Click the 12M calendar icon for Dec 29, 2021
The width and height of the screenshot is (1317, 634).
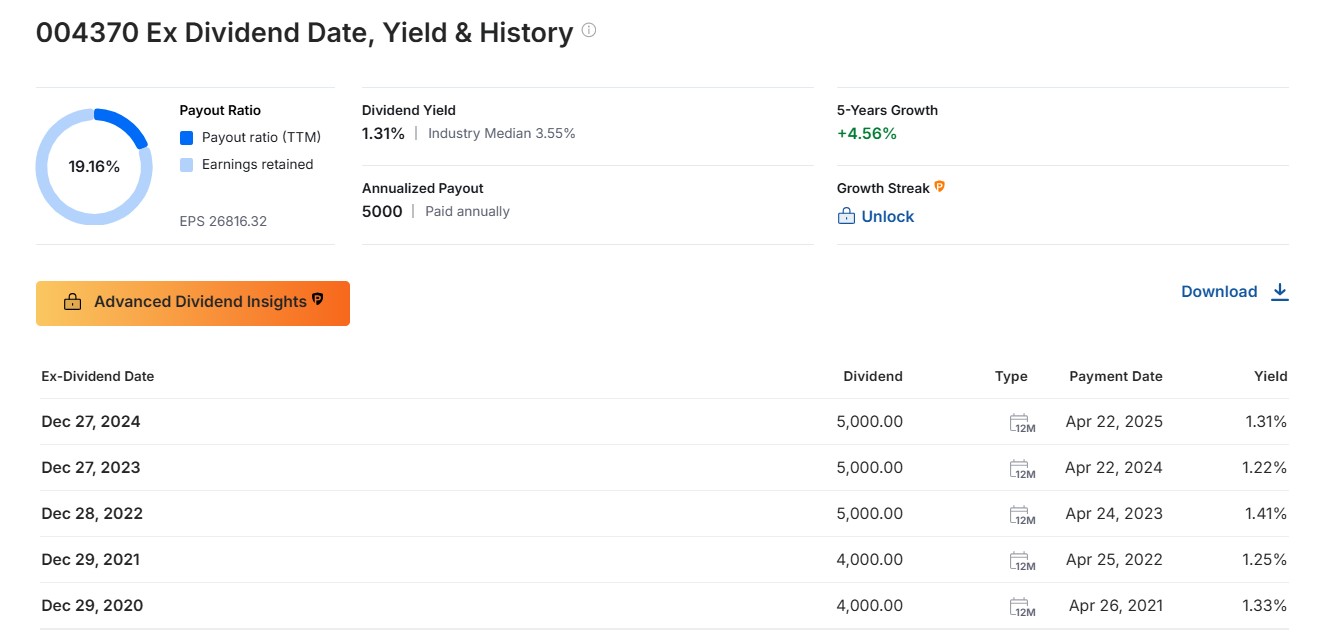tap(1021, 561)
